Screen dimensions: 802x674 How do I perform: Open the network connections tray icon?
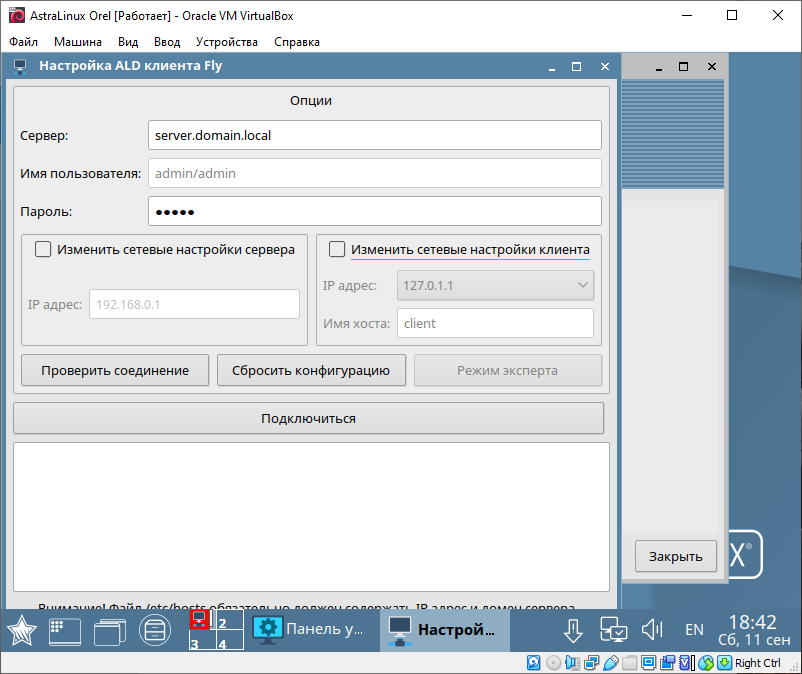tap(613, 630)
